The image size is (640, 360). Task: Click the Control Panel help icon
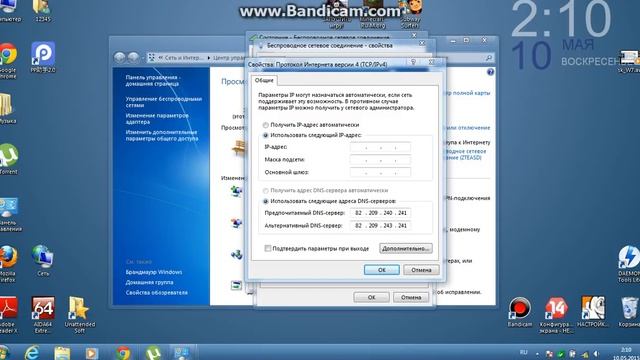(490, 72)
